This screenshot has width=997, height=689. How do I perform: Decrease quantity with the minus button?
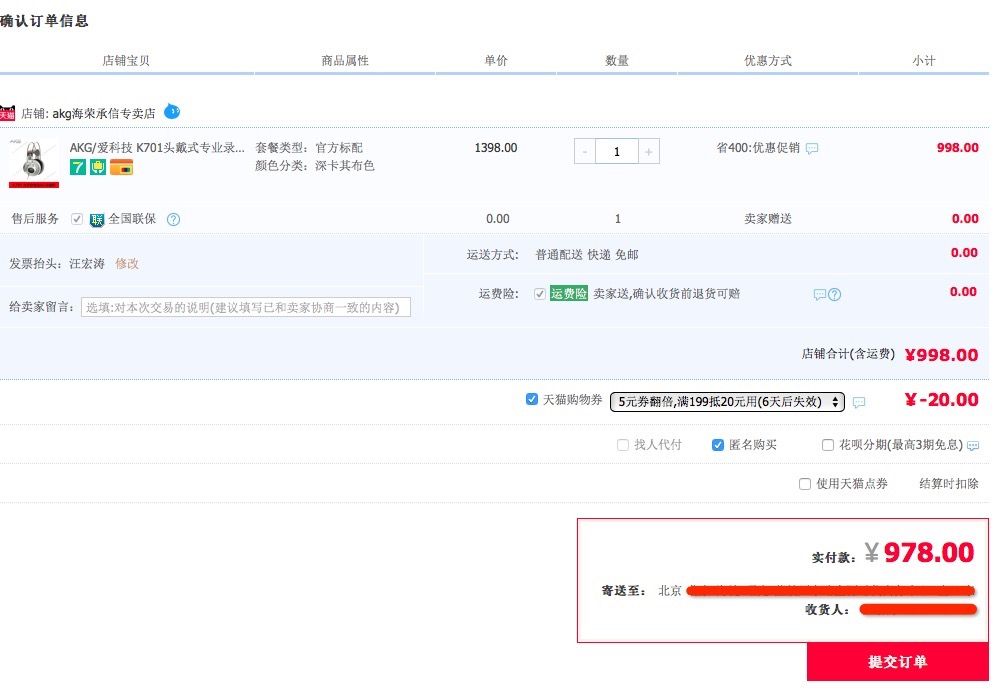pyautogui.click(x=585, y=152)
